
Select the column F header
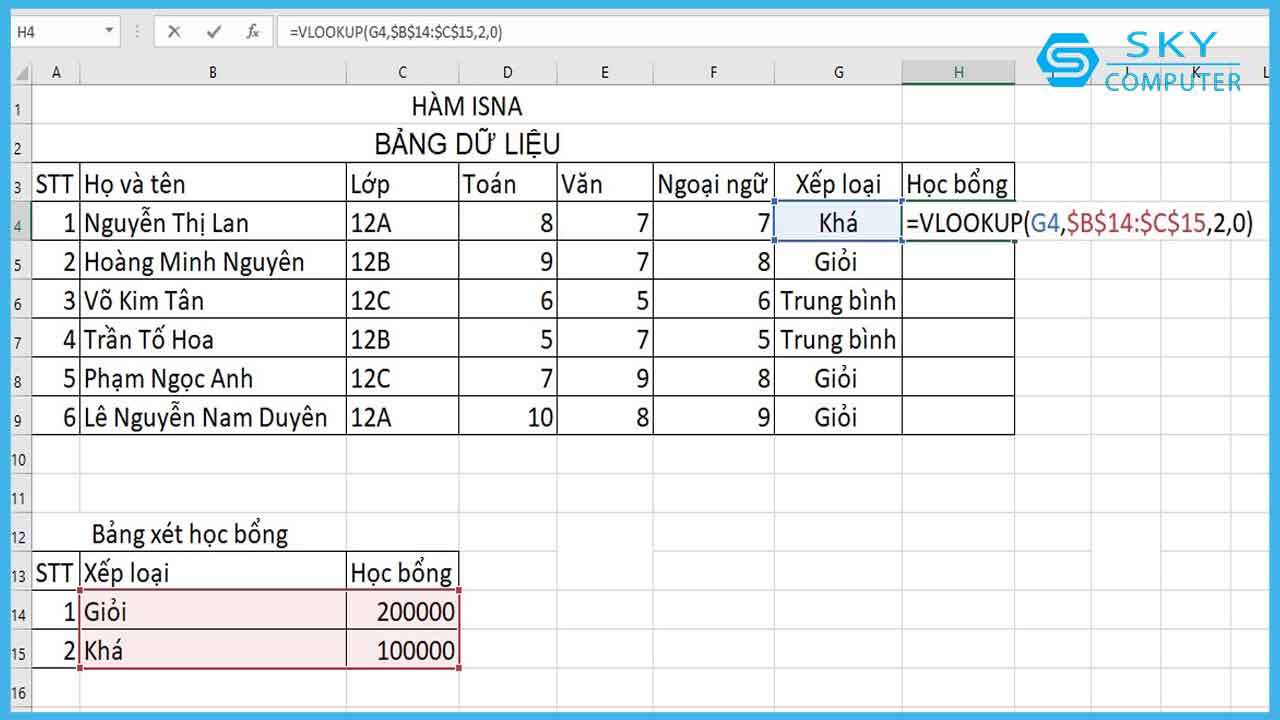[713, 72]
